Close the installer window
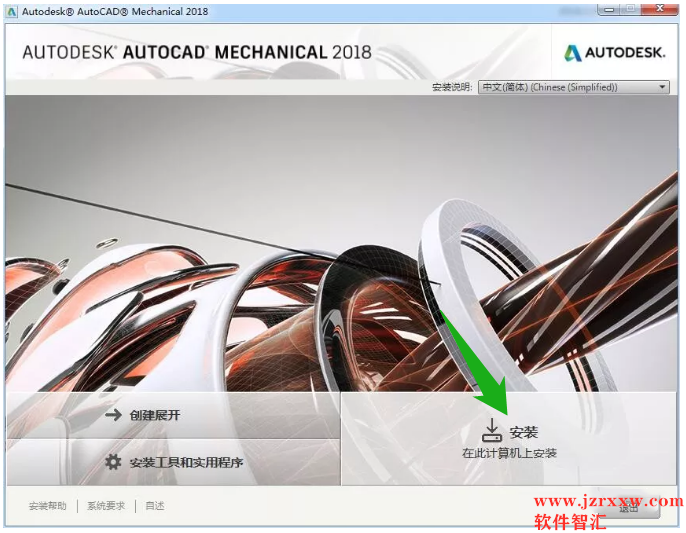The width and height of the screenshot is (686, 533). pyautogui.click(x=660, y=9)
